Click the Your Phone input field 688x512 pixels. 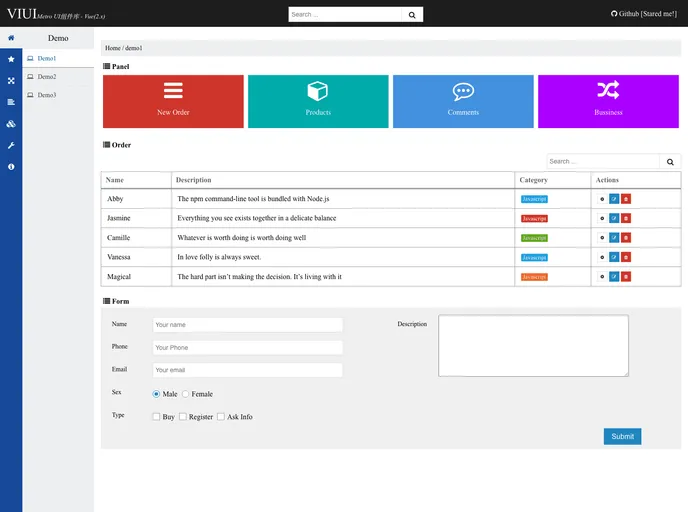[247, 347]
